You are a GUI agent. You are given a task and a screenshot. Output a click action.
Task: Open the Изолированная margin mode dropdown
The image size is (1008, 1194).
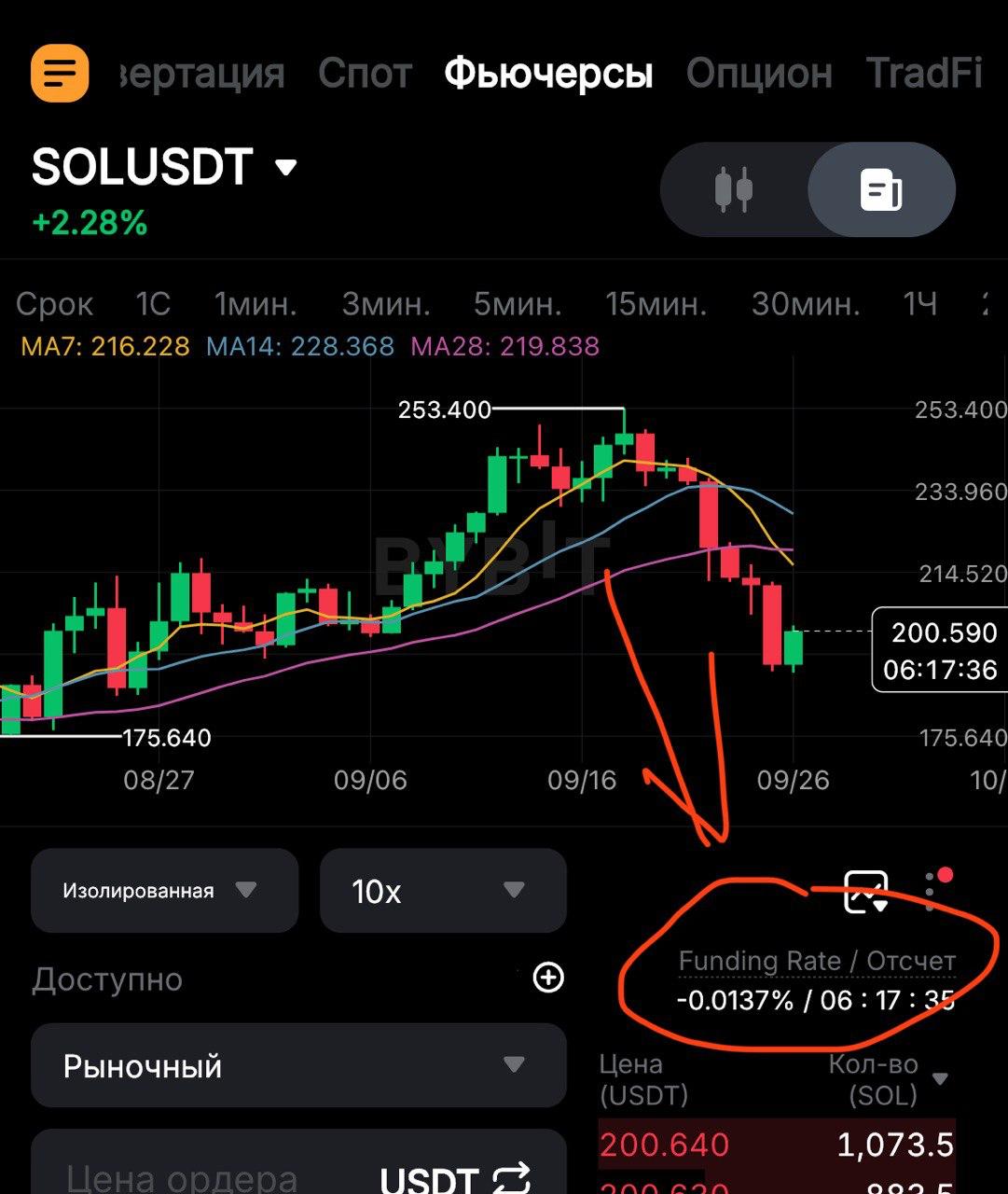click(x=164, y=891)
